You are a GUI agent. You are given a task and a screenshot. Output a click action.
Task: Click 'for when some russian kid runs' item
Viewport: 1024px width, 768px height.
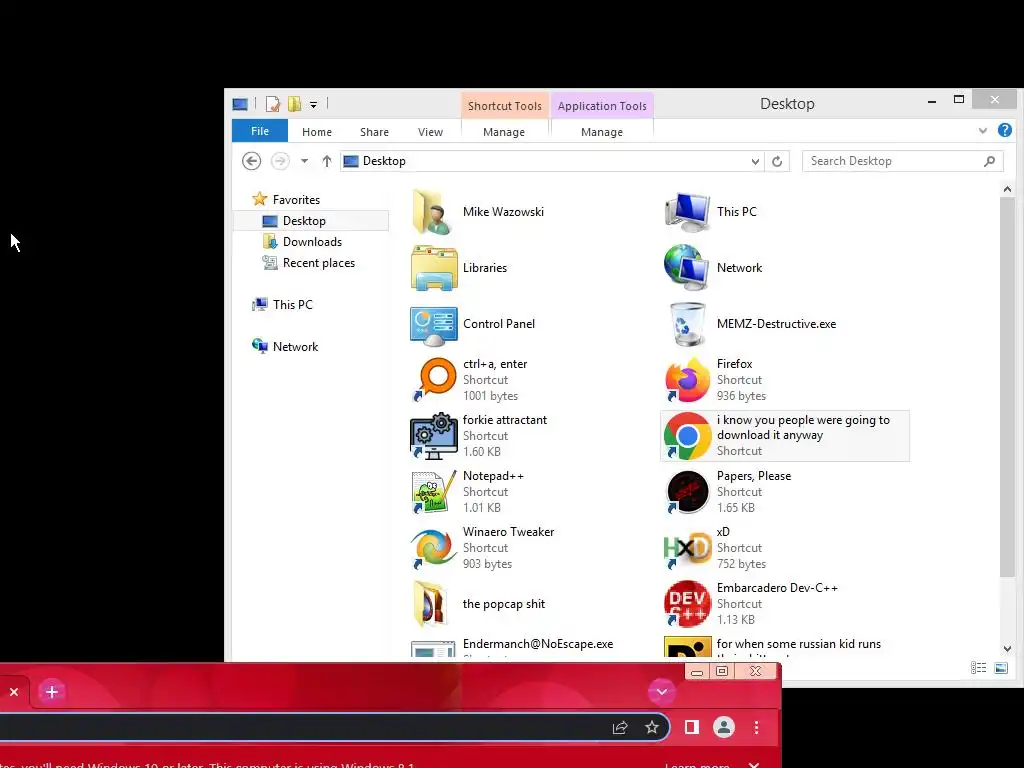799,644
